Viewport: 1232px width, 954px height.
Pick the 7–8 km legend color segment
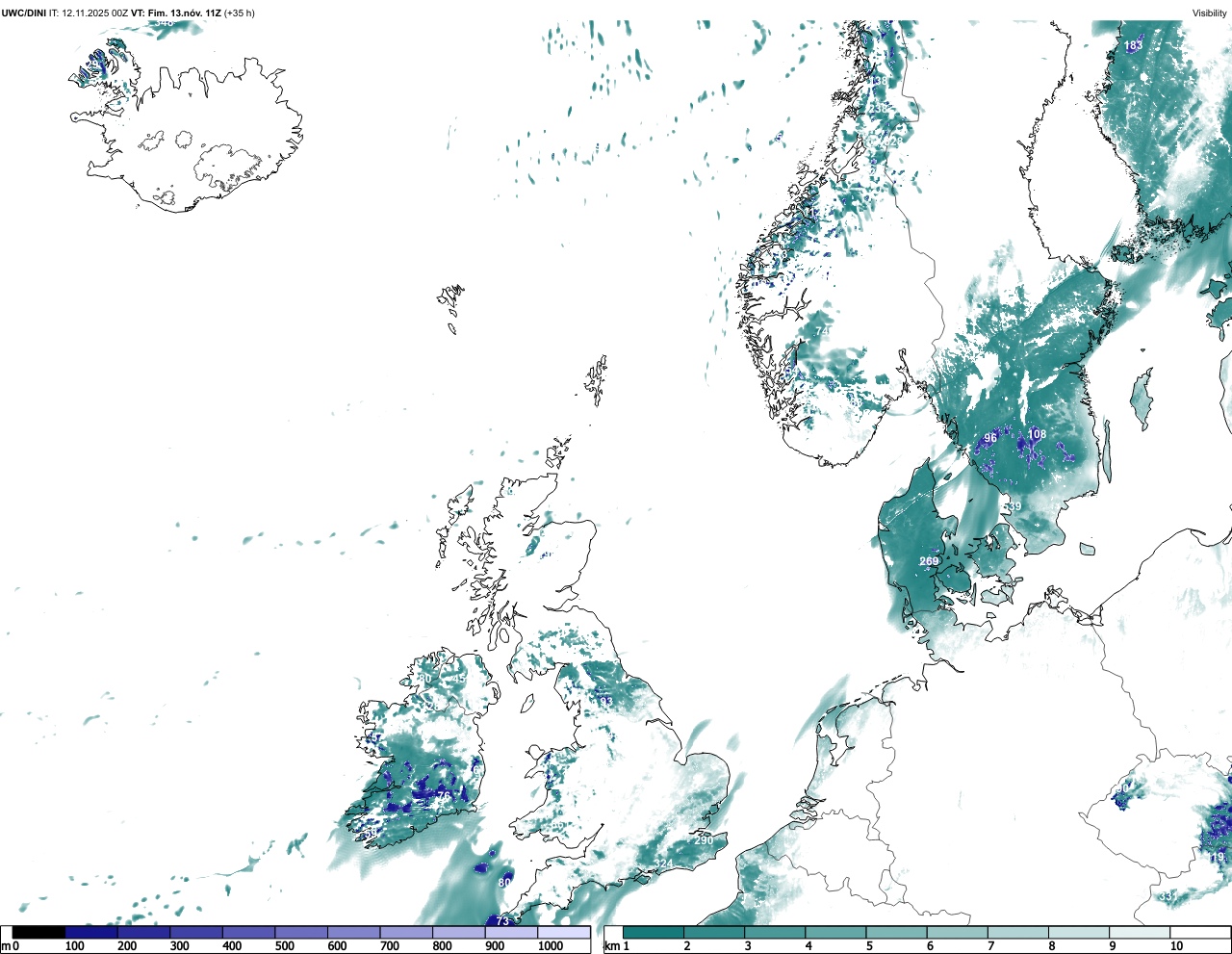(x=1017, y=933)
